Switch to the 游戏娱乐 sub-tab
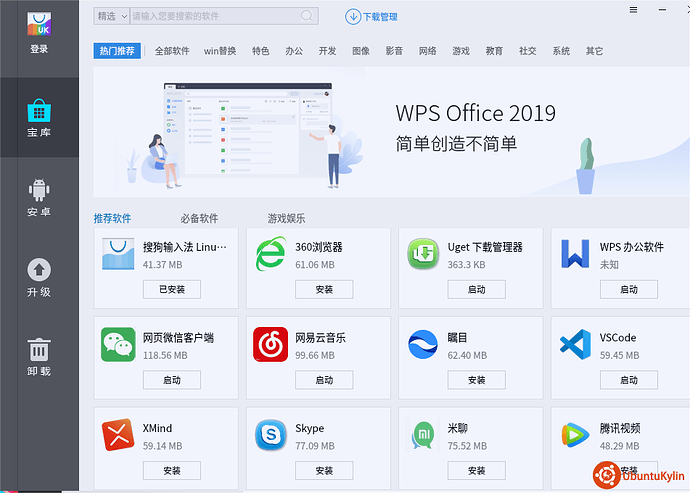 coord(286,218)
